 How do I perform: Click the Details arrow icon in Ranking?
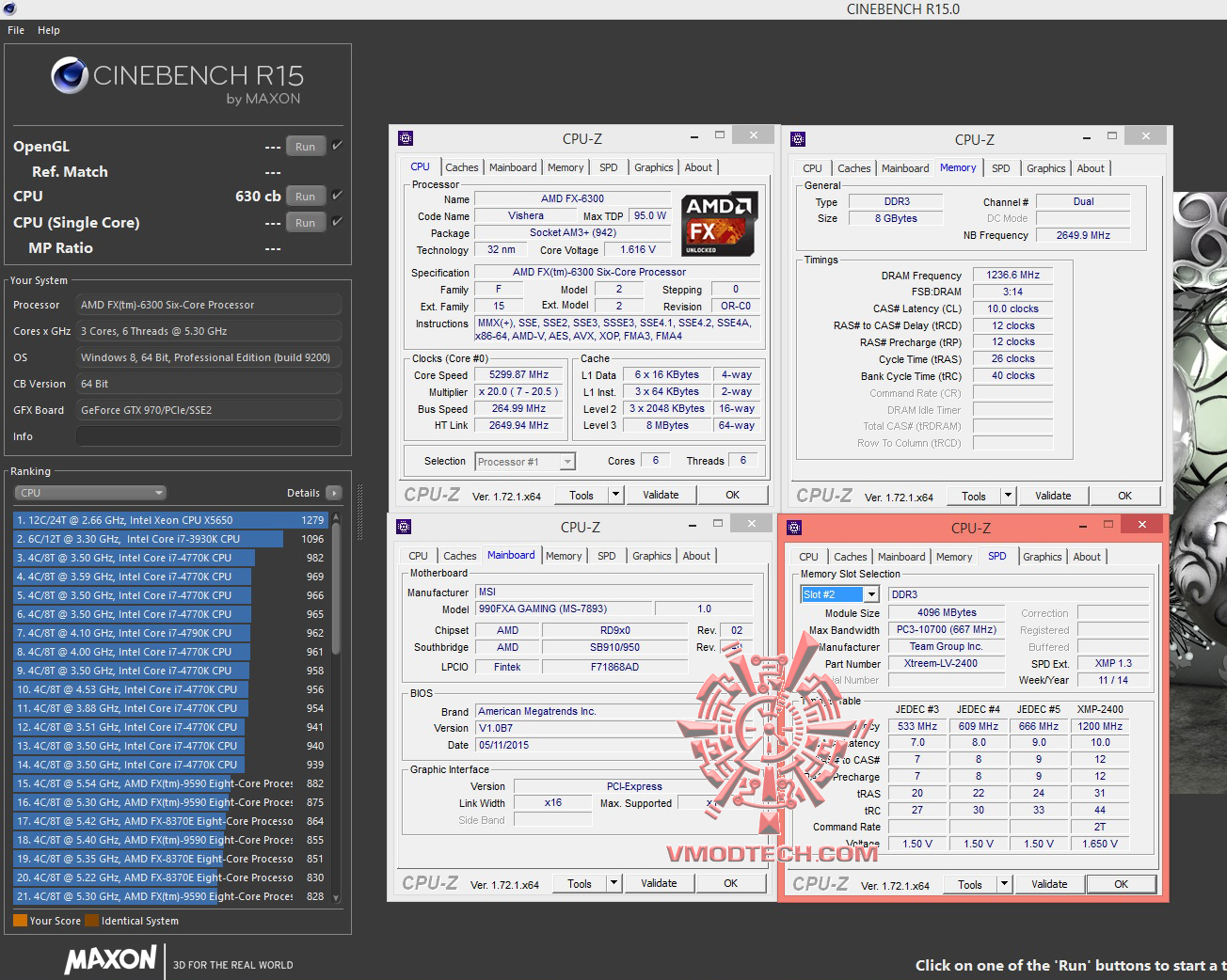(333, 493)
